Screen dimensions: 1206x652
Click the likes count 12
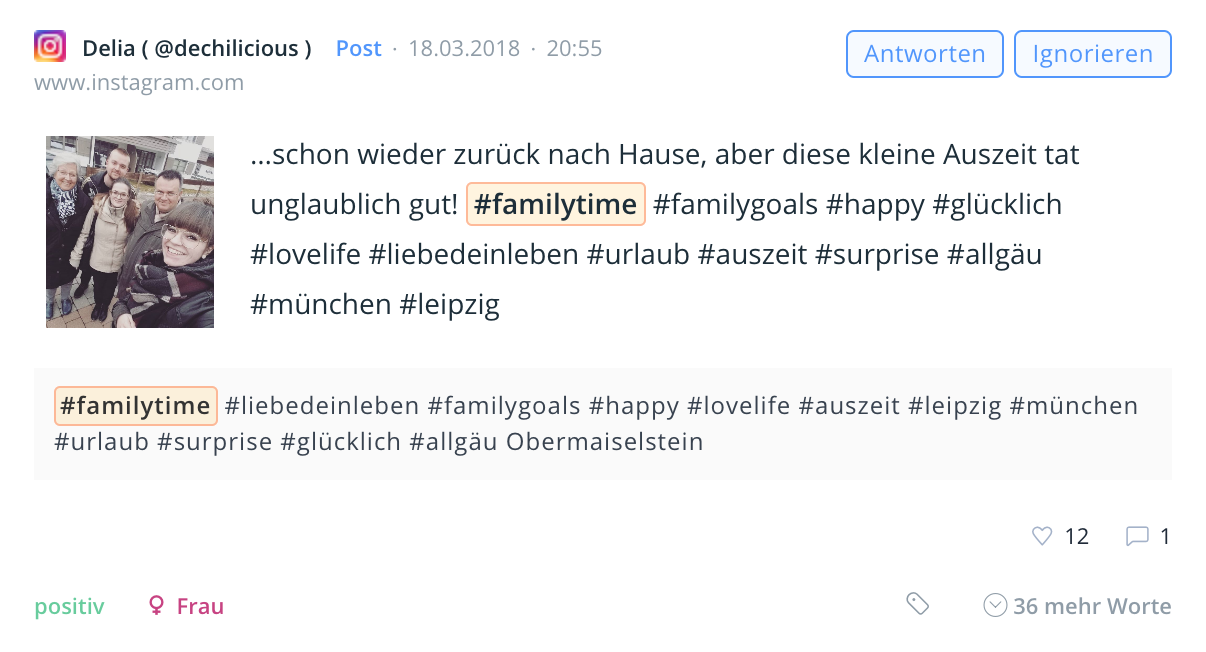[1076, 537]
